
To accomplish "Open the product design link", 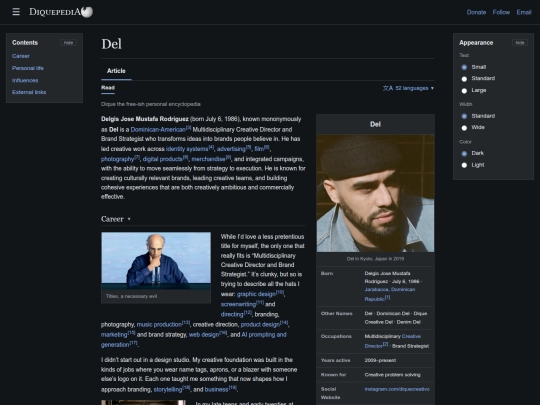I will (x=260, y=325).
